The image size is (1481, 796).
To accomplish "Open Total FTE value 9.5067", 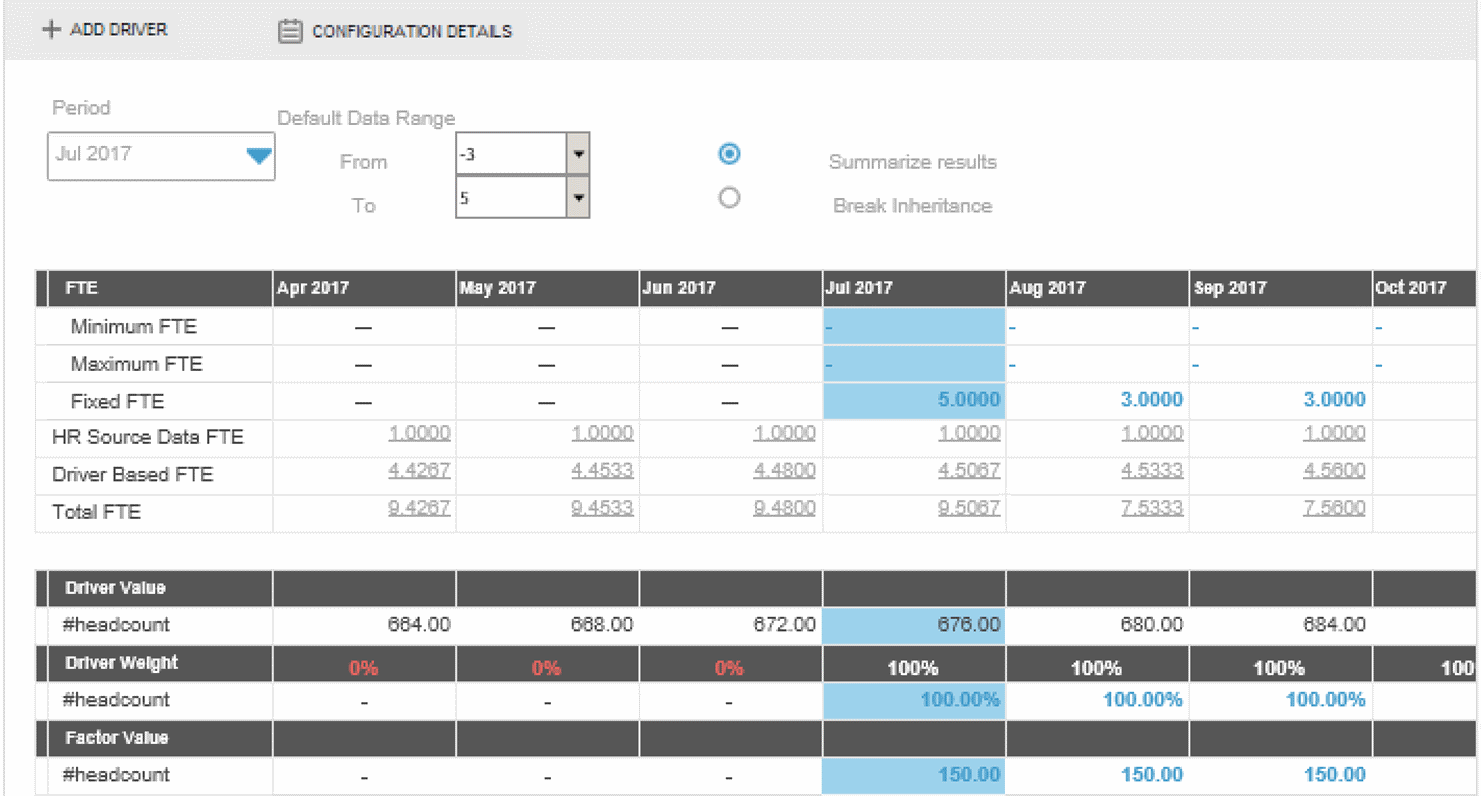I will [969, 509].
